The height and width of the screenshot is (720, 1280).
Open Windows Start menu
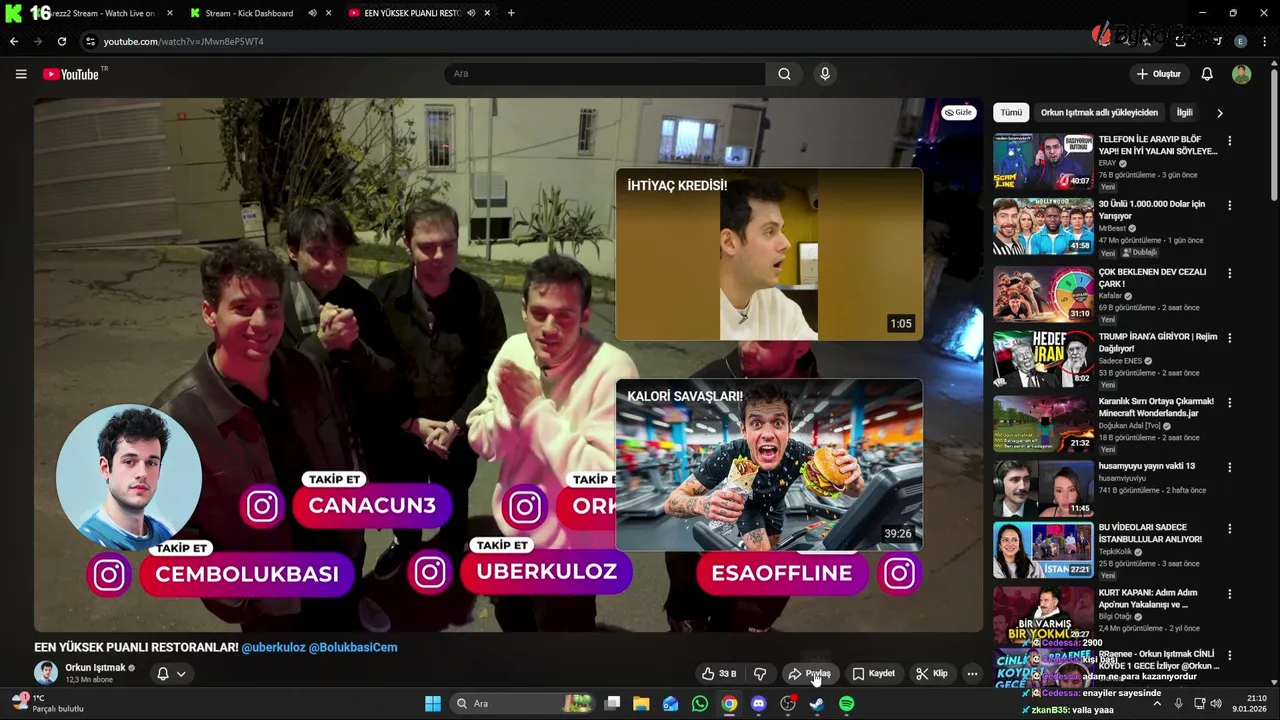[432, 704]
